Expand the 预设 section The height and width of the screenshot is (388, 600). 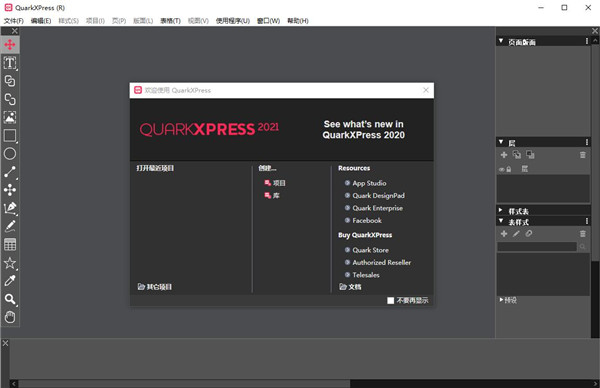click(x=501, y=300)
